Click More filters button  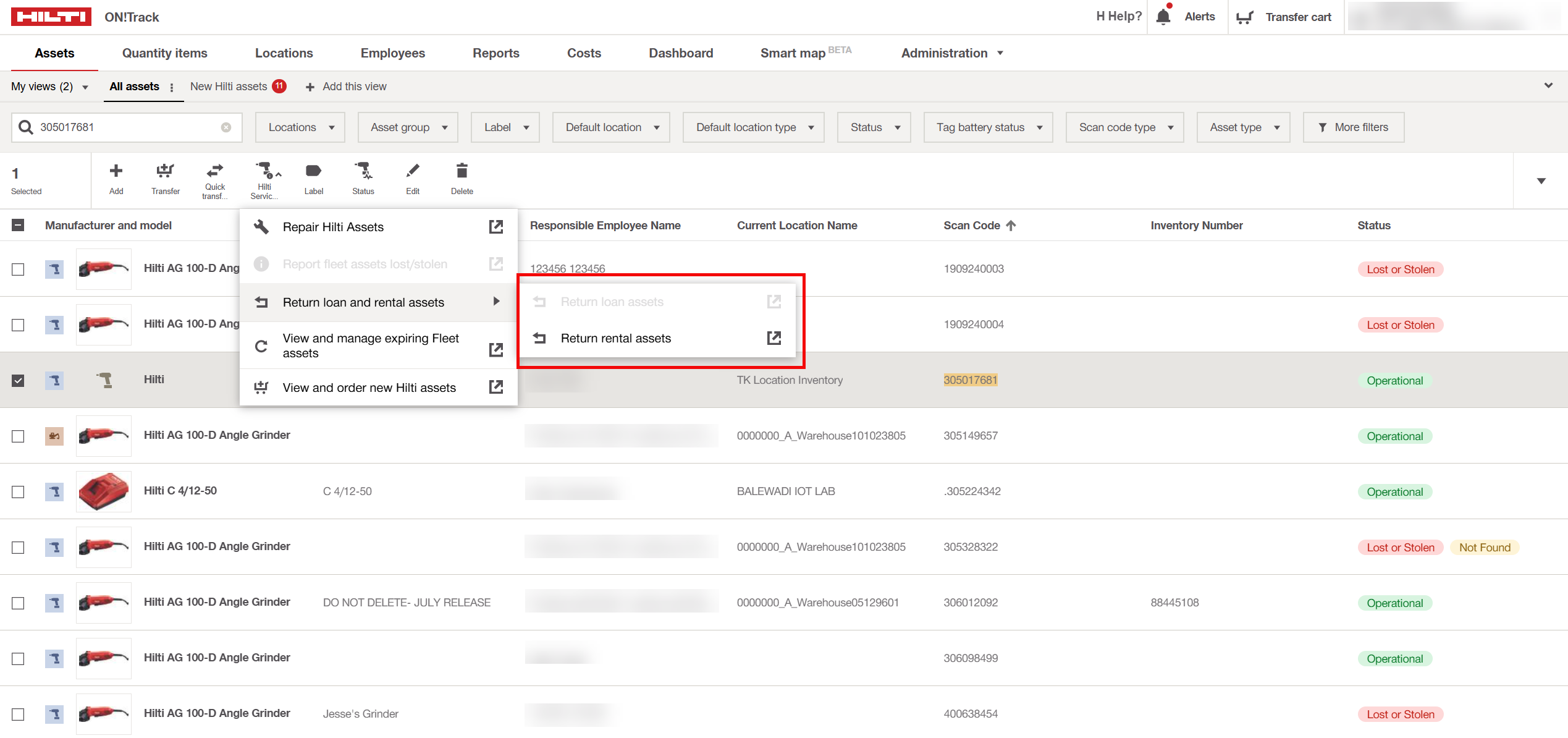click(1354, 127)
